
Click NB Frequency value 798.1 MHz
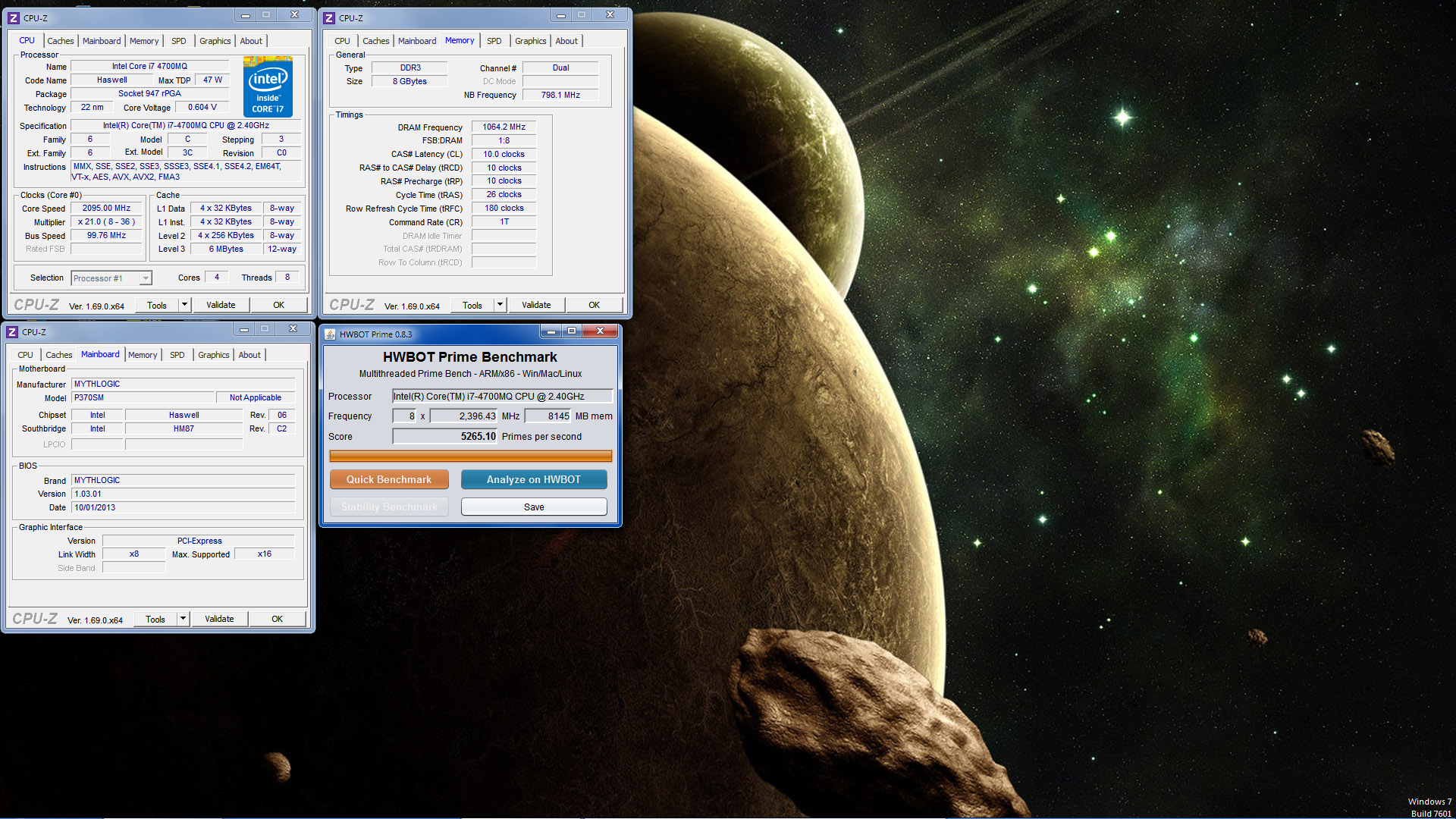pyautogui.click(x=560, y=95)
